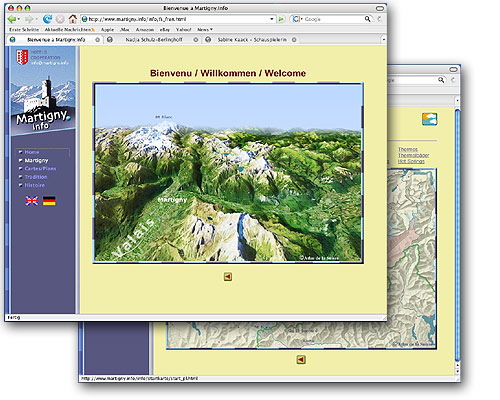
Task: Close the Sabine Kaack tab
Action: coord(294,40)
